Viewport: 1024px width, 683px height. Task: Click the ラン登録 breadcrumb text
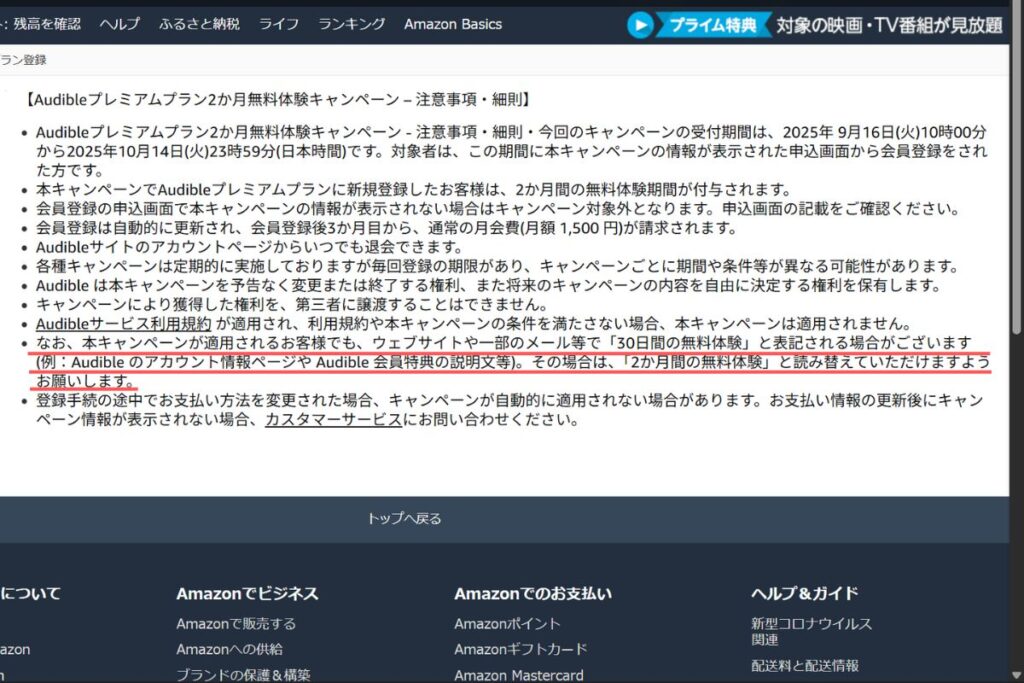click(x=23, y=60)
